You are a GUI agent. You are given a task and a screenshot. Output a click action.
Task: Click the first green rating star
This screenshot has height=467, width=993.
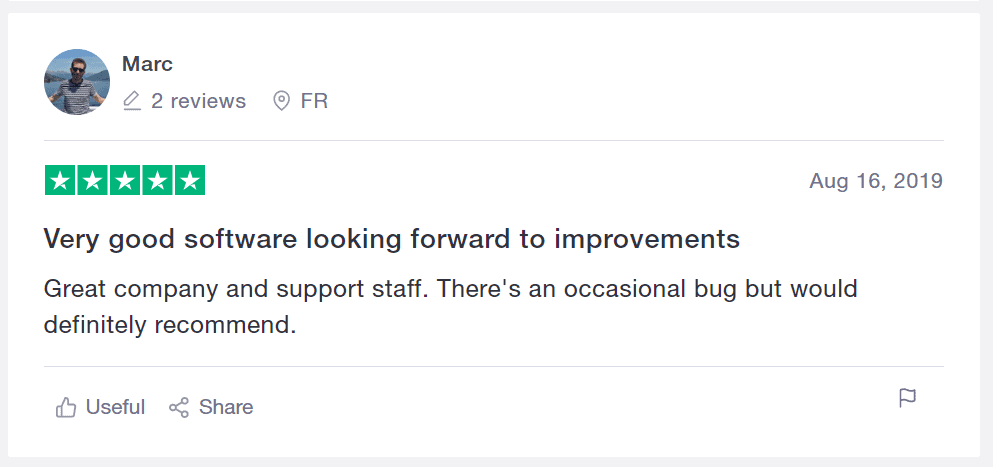(60, 180)
